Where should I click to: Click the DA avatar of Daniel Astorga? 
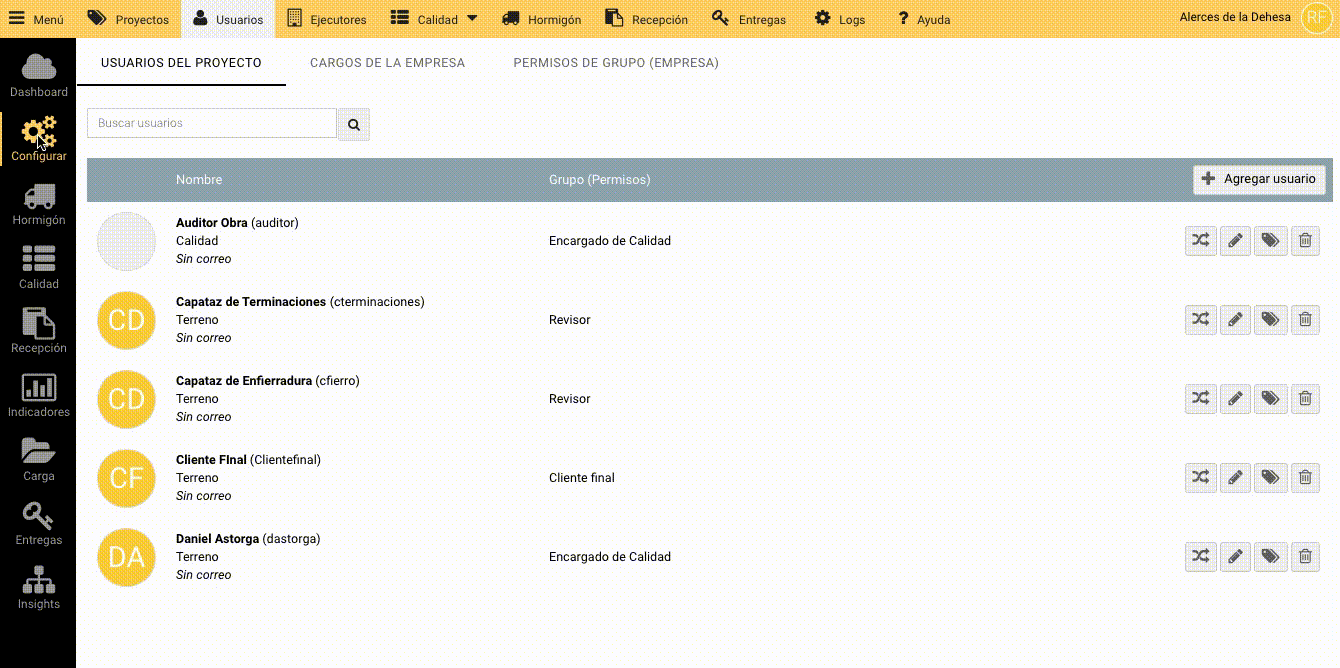click(x=126, y=557)
